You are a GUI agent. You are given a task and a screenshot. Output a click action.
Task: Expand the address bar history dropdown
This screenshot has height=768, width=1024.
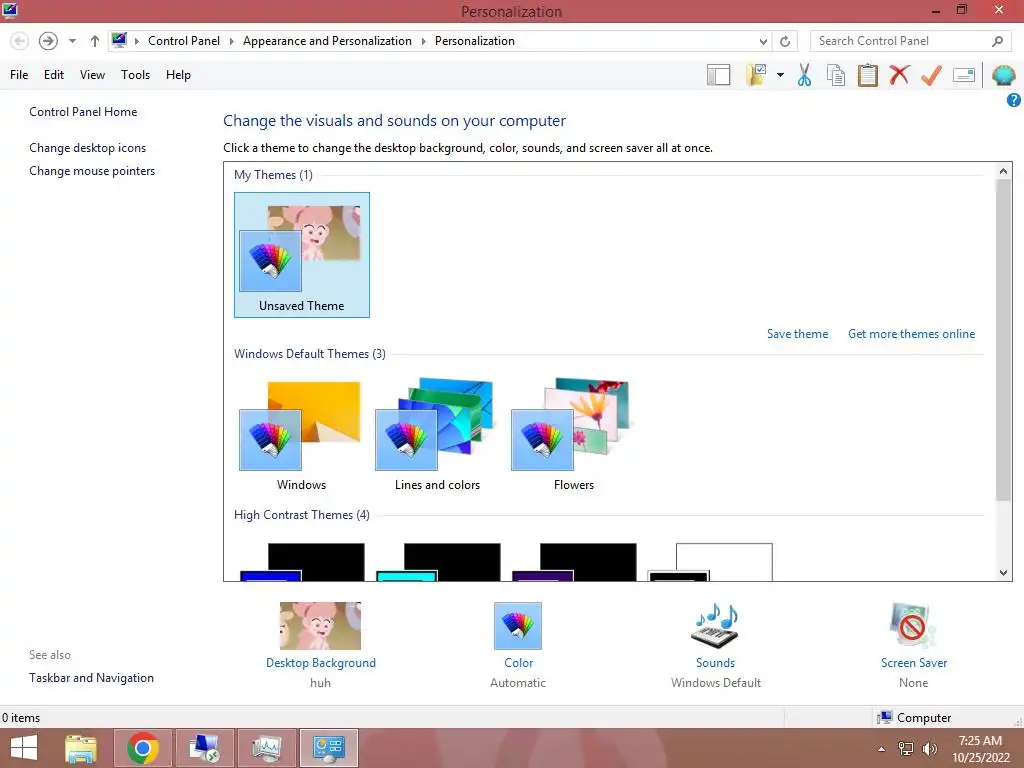[763, 41]
